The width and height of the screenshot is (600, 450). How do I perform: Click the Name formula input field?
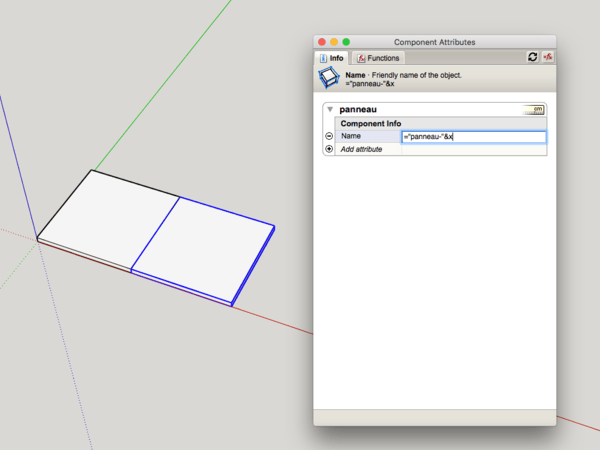(473, 136)
